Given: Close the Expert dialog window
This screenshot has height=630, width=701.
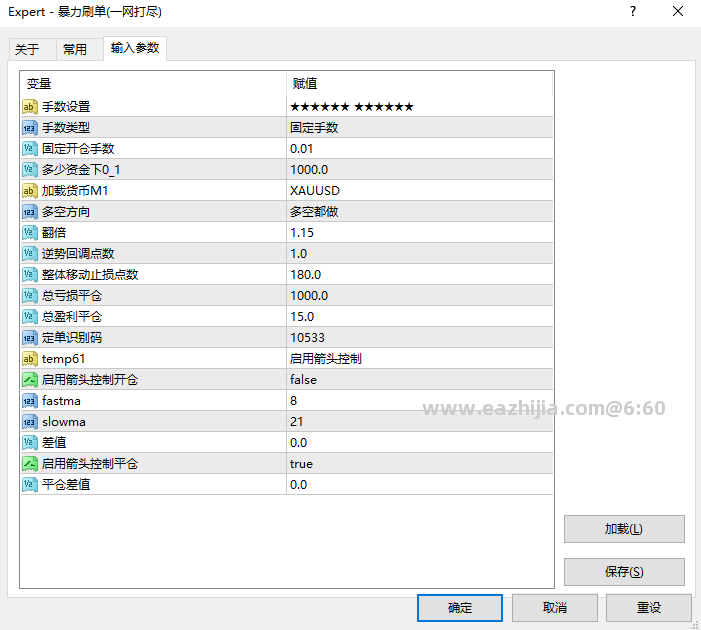Looking at the screenshot, I should [678, 11].
